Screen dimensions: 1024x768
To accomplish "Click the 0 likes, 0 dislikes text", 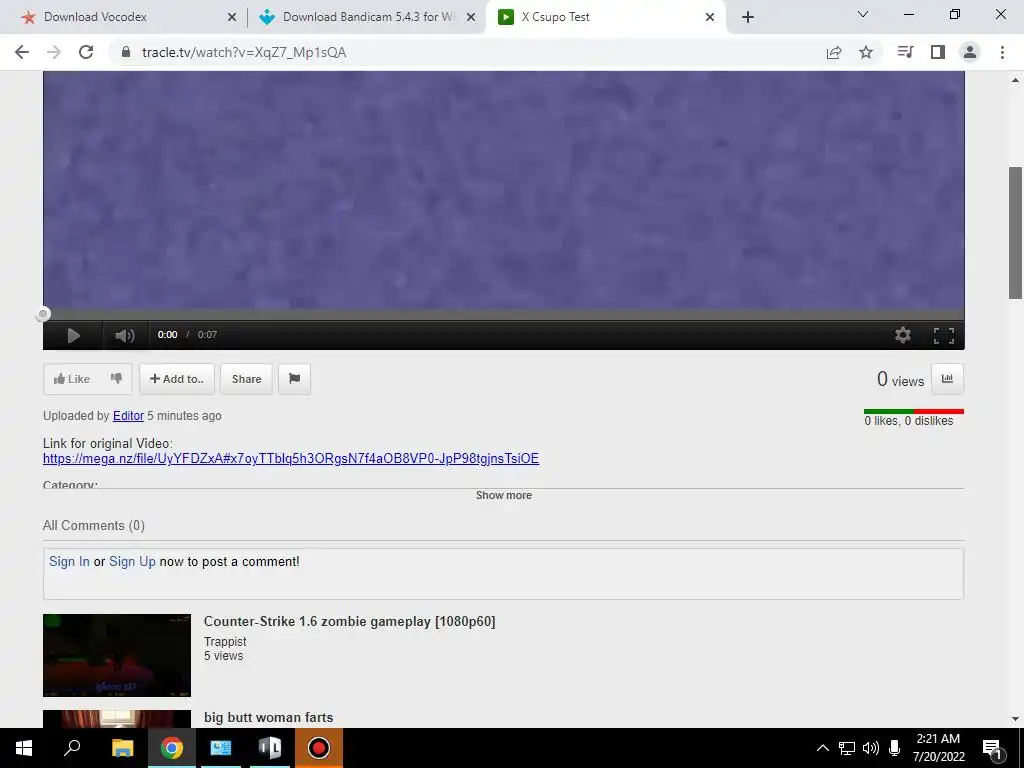I will pos(909,421).
